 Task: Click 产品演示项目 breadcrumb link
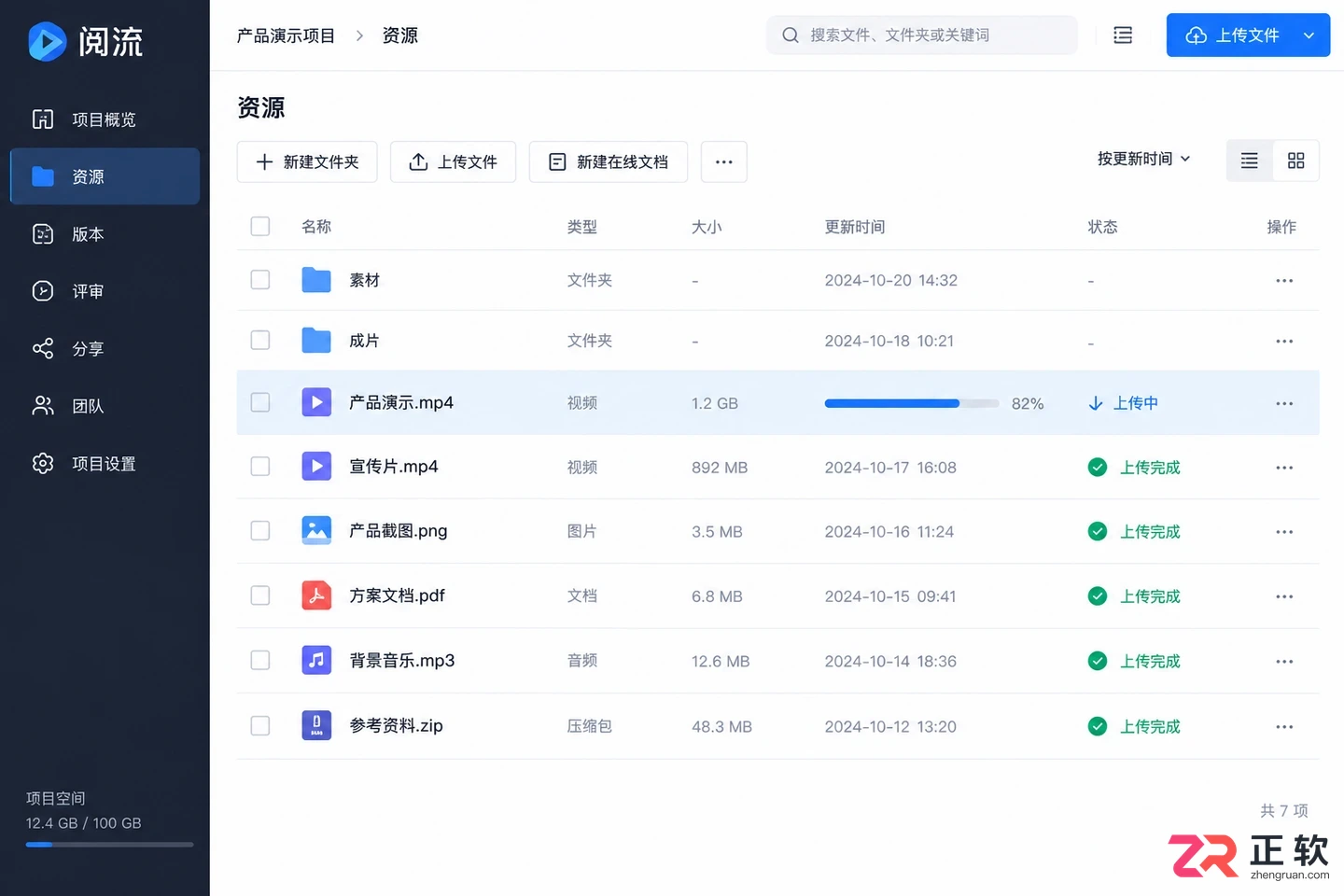(286, 35)
